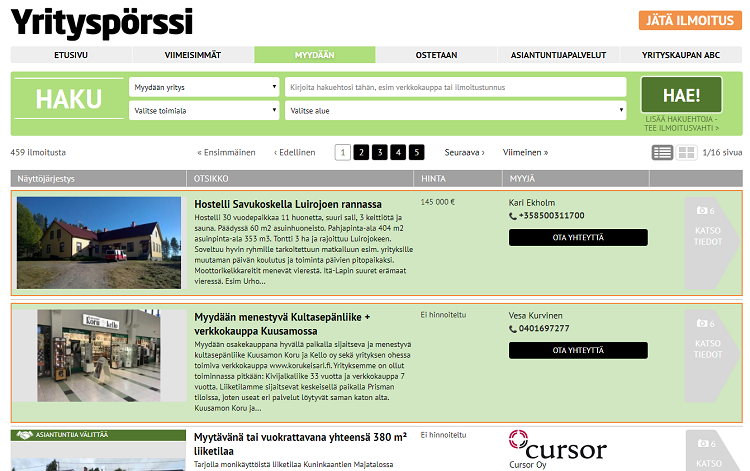Click Vesa Kurvinen's phone number

[x=545, y=328]
